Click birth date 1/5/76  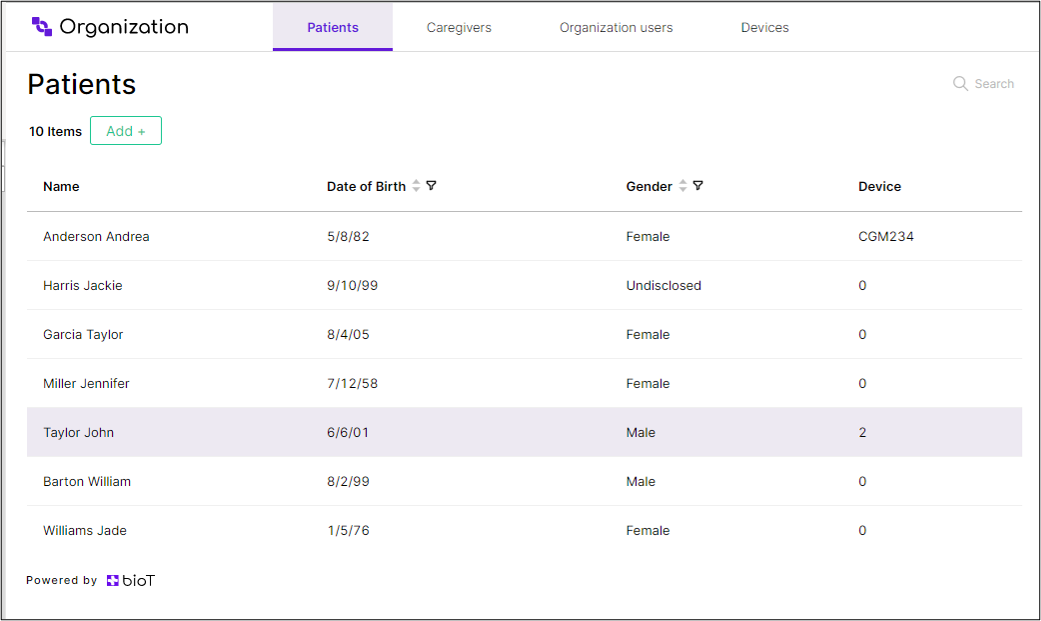(x=348, y=531)
